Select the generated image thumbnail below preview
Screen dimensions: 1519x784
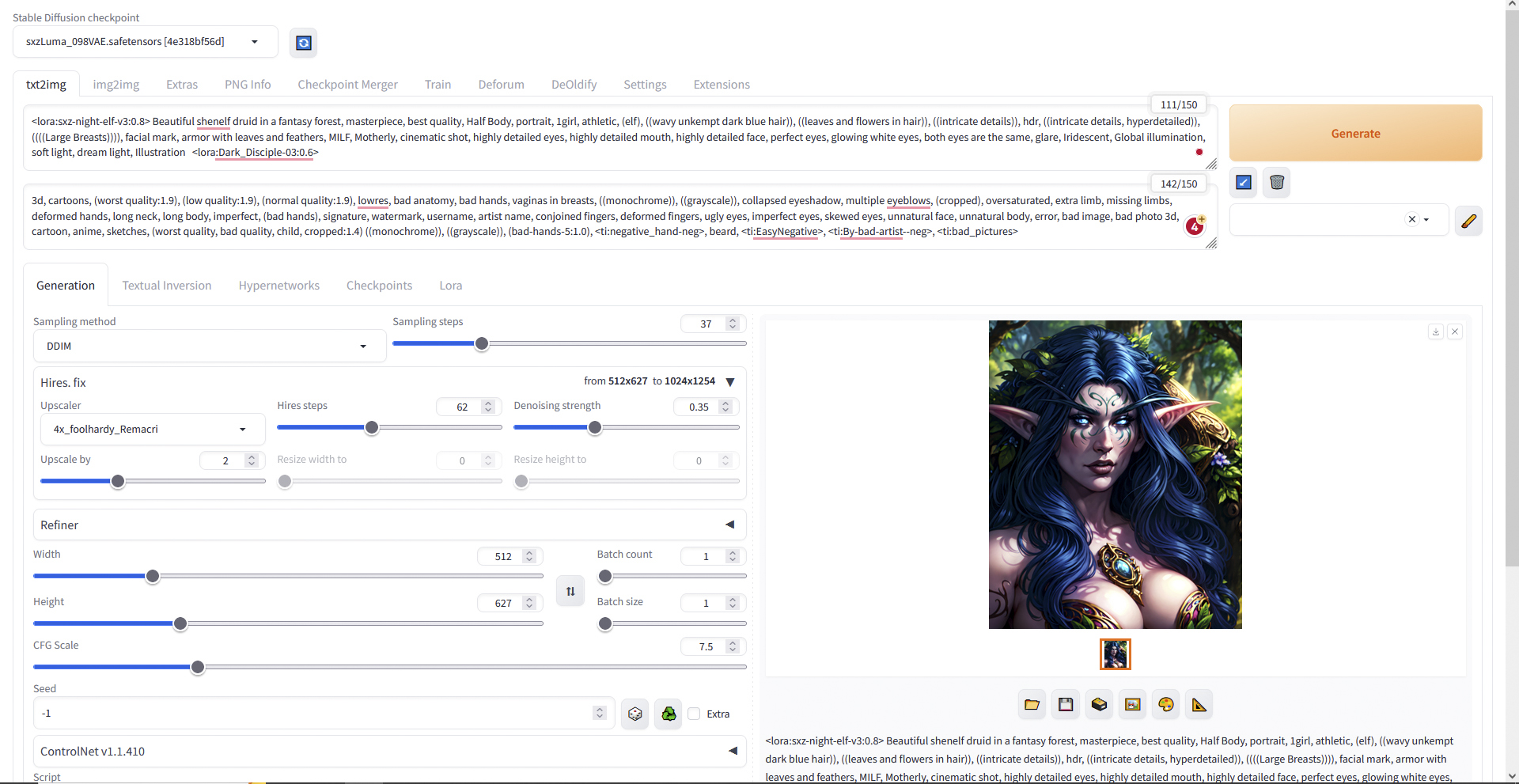tap(1115, 654)
